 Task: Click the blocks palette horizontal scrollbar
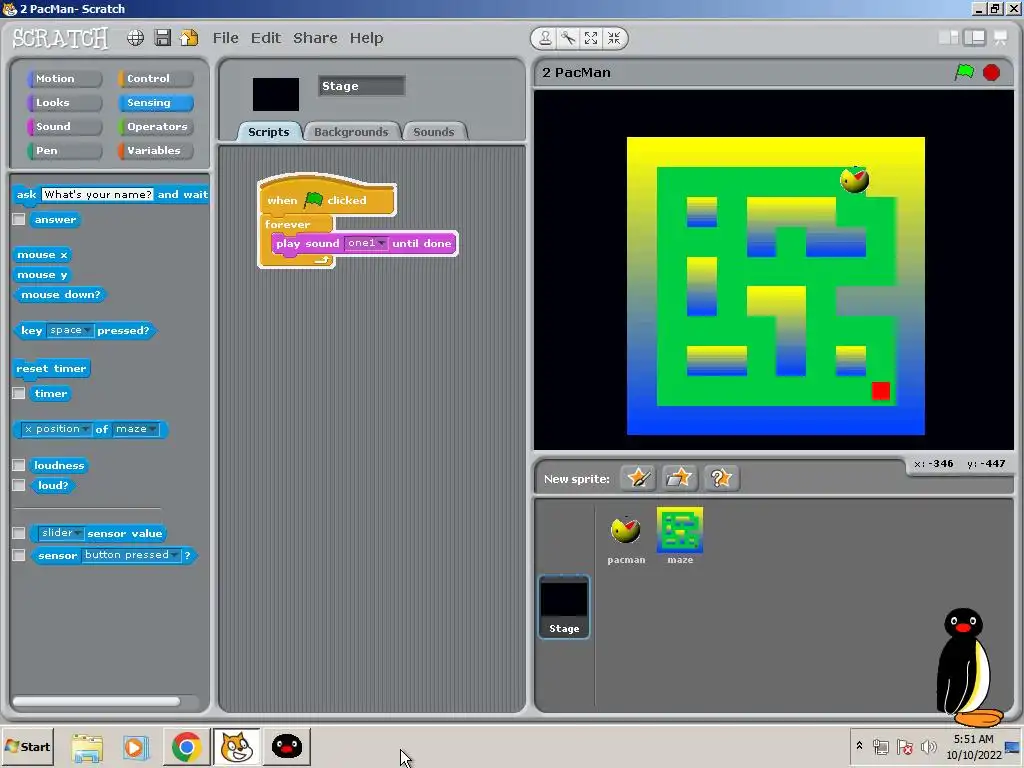pyautogui.click(x=96, y=701)
